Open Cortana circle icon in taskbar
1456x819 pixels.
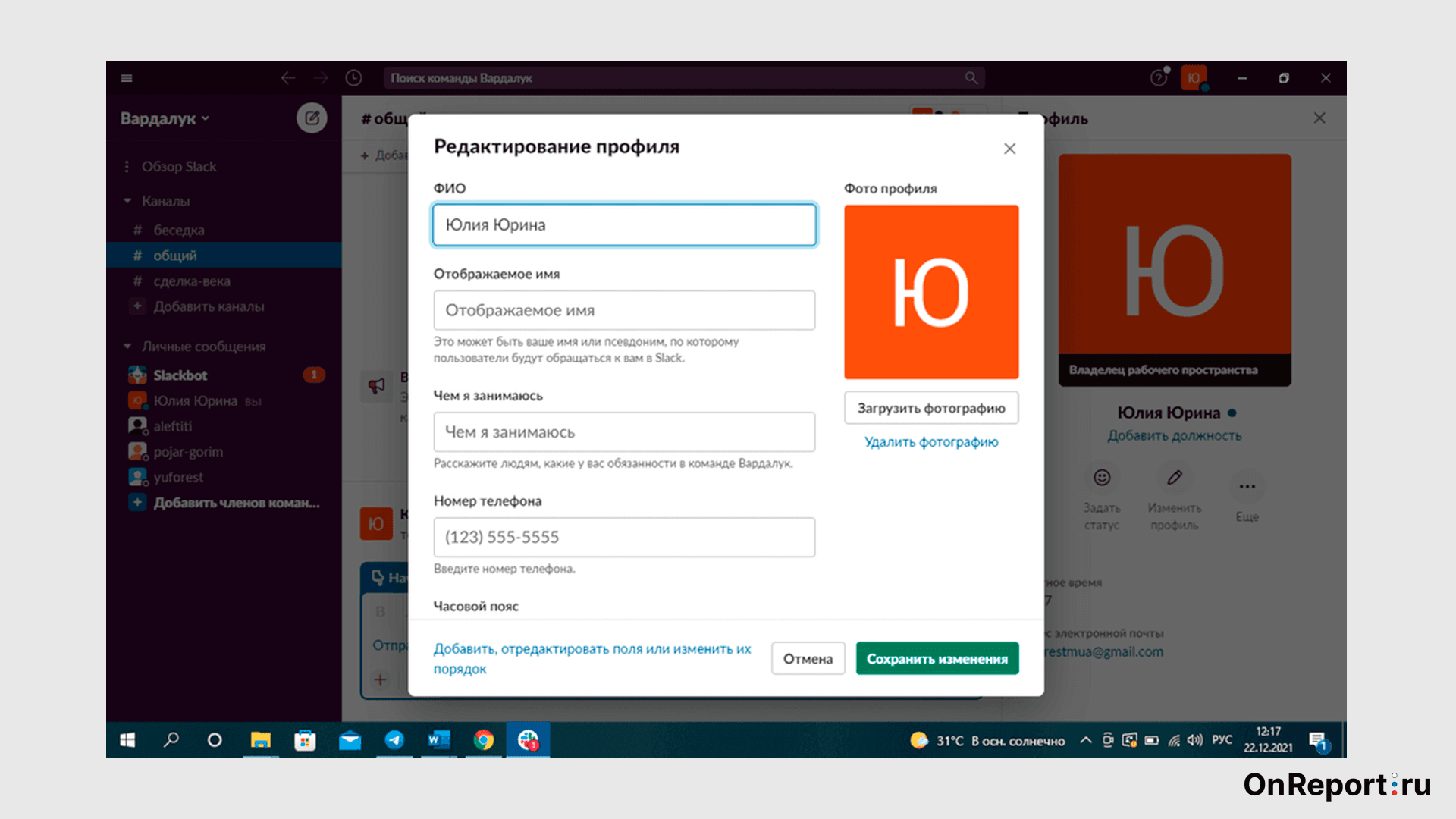coord(215,739)
